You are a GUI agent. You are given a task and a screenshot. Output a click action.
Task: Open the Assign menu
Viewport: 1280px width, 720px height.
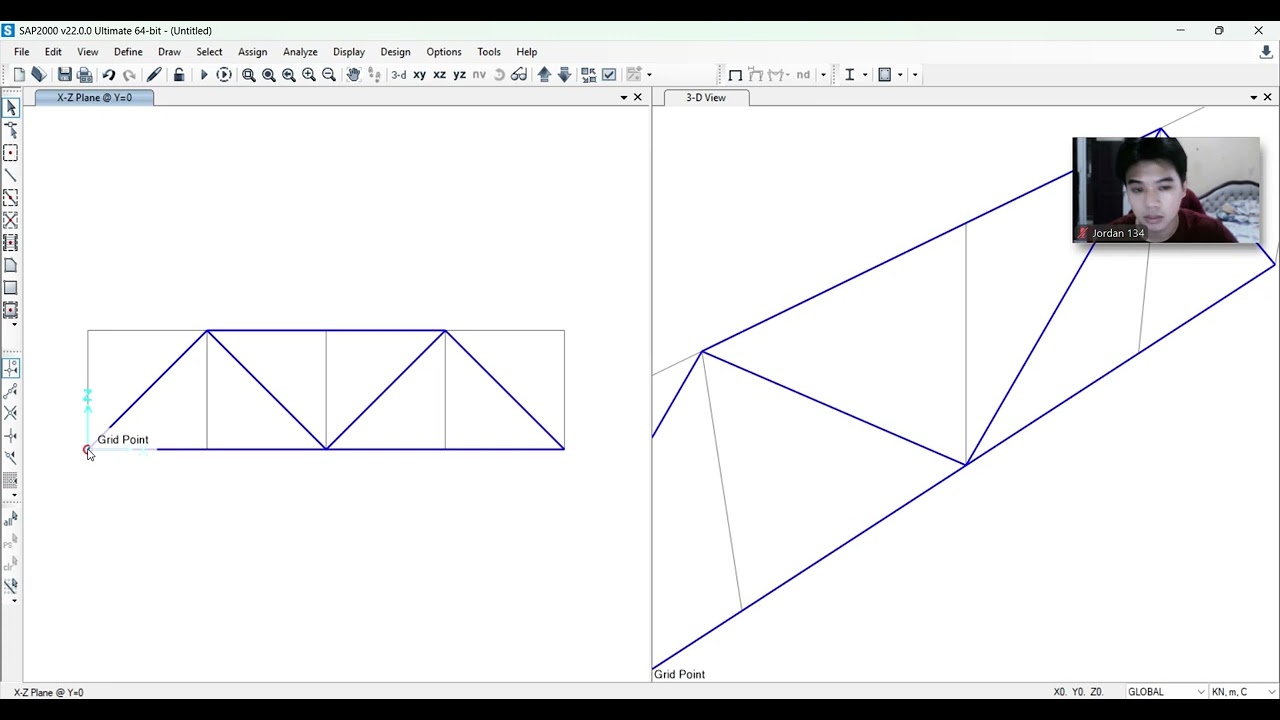tap(252, 52)
